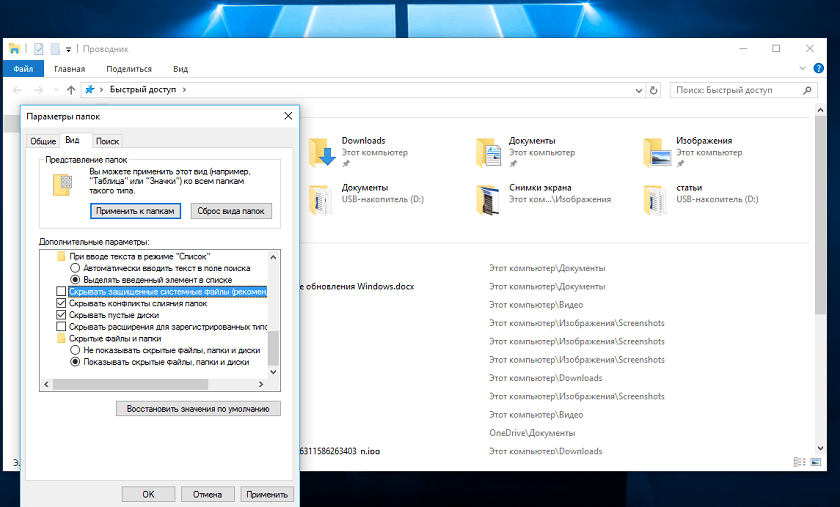Click advanced settings list scroll-down arrow
This screenshot has width=840, height=507.
tap(273, 371)
